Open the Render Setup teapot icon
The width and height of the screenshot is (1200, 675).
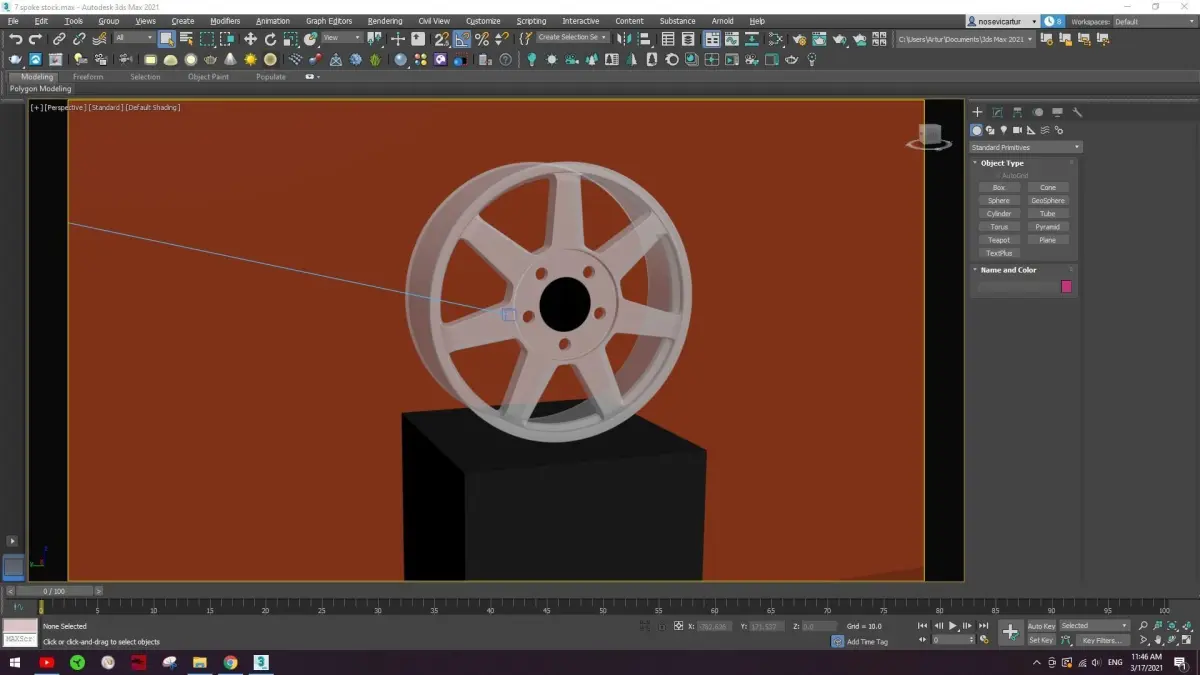click(x=799, y=39)
